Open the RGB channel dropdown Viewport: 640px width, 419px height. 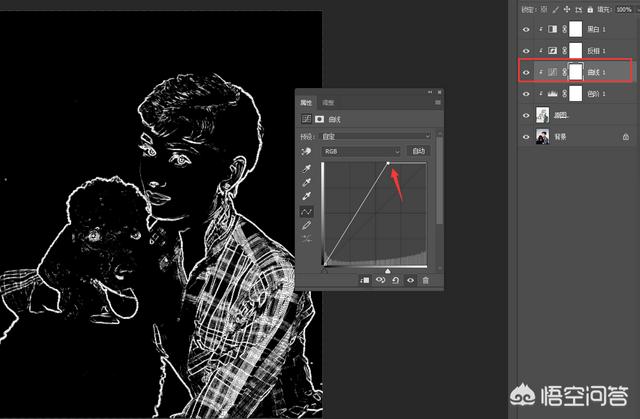[363, 151]
